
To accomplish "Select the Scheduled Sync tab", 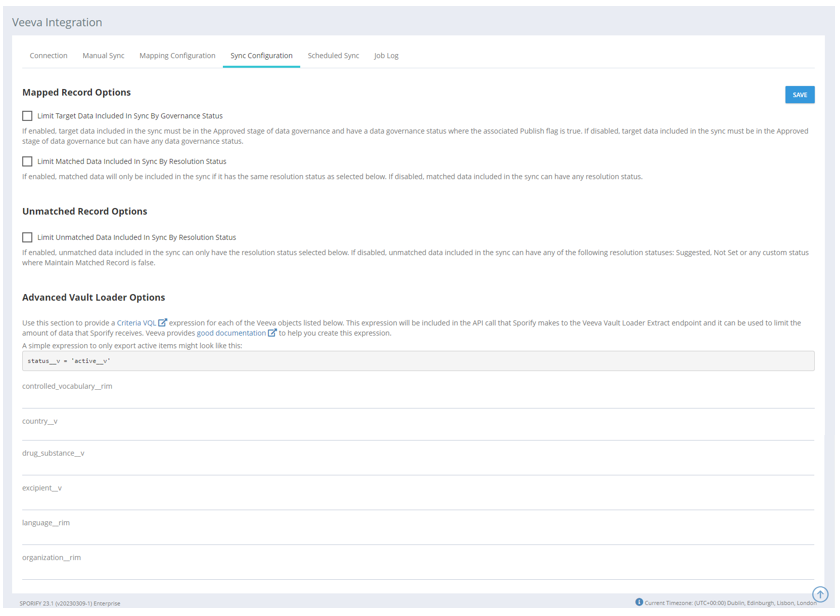I will click(333, 56).
